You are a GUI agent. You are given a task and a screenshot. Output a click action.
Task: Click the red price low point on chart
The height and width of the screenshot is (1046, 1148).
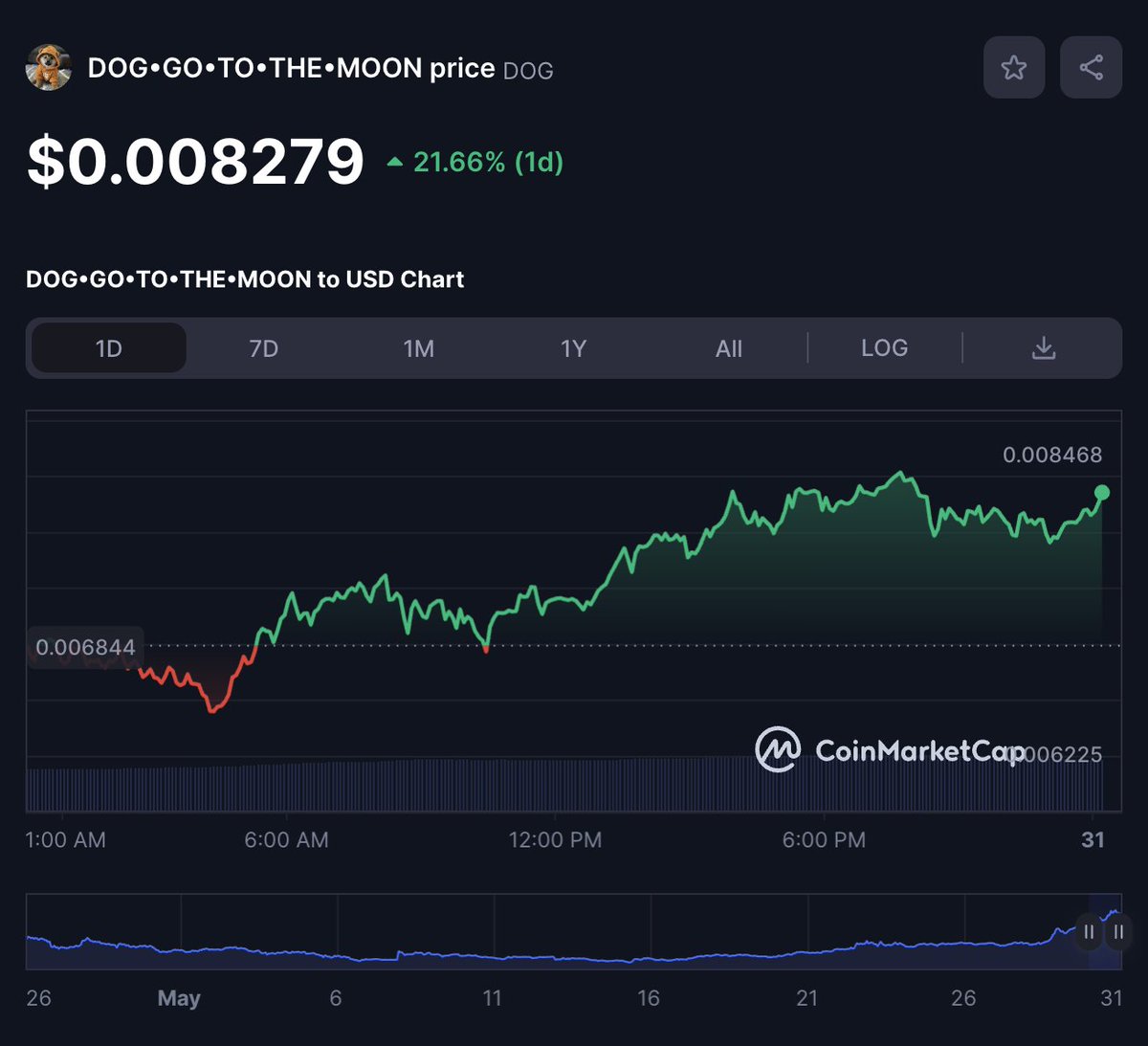tap(212, 709)
